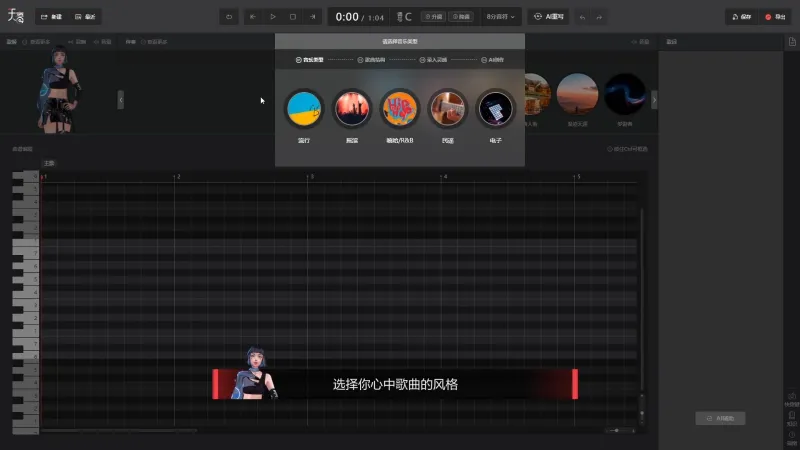800x450 pixels.
Task: Select the blue light-wave background thumbnail
Action: tap(625, 94)
